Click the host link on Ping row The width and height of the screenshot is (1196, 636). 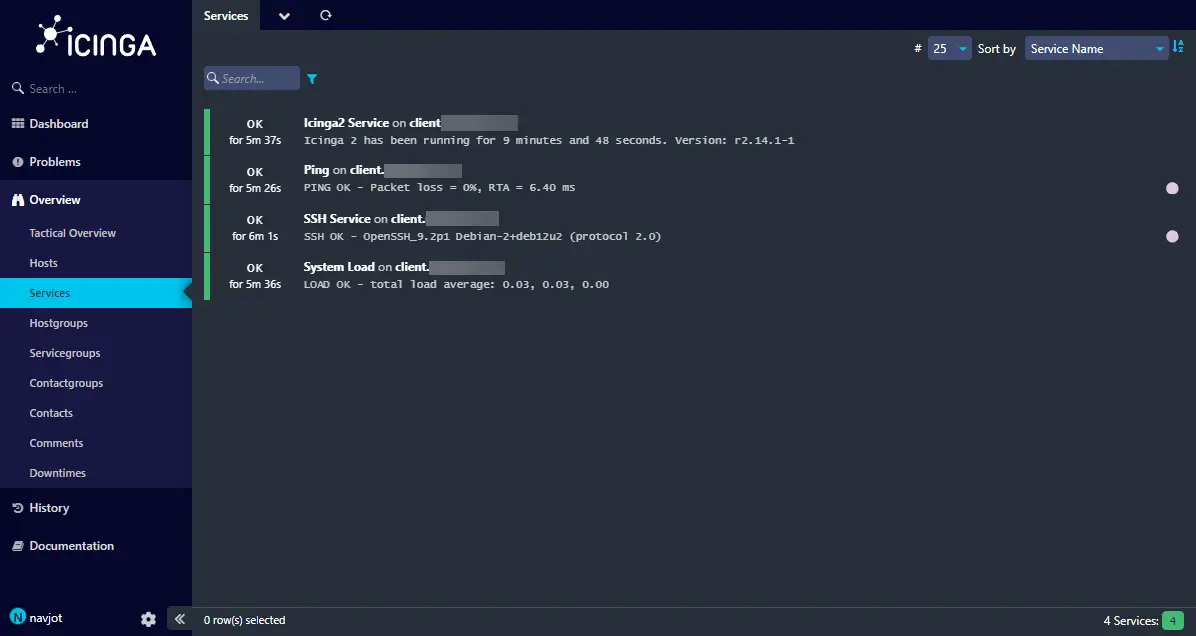pyautogui.click(x=406, y=170)
